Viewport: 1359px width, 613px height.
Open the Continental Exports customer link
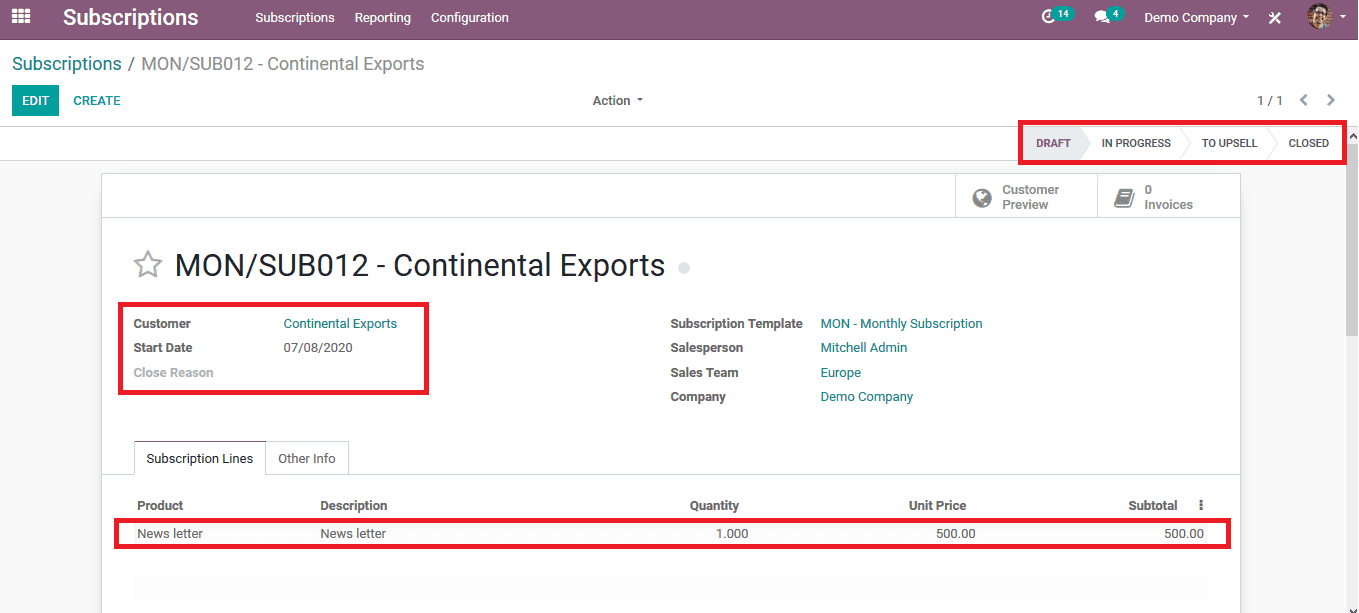[340, 324]
